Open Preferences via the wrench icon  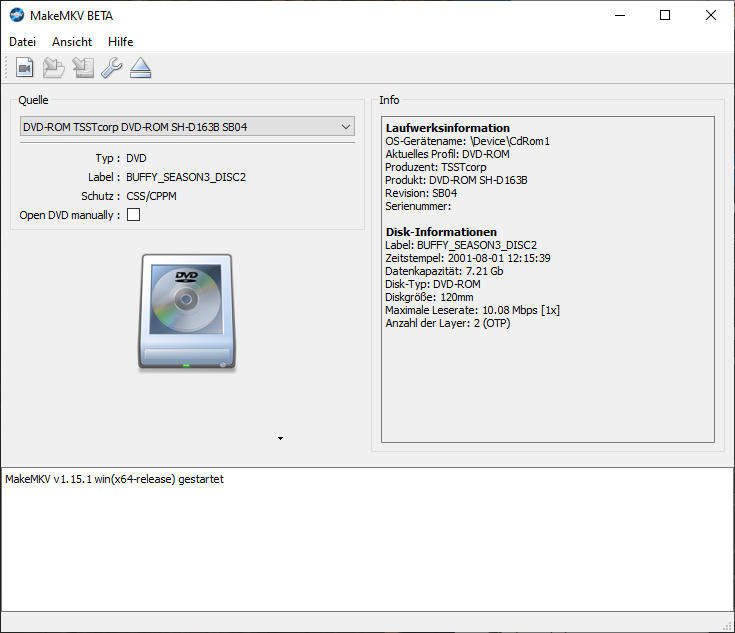click(x=112, y=68)
